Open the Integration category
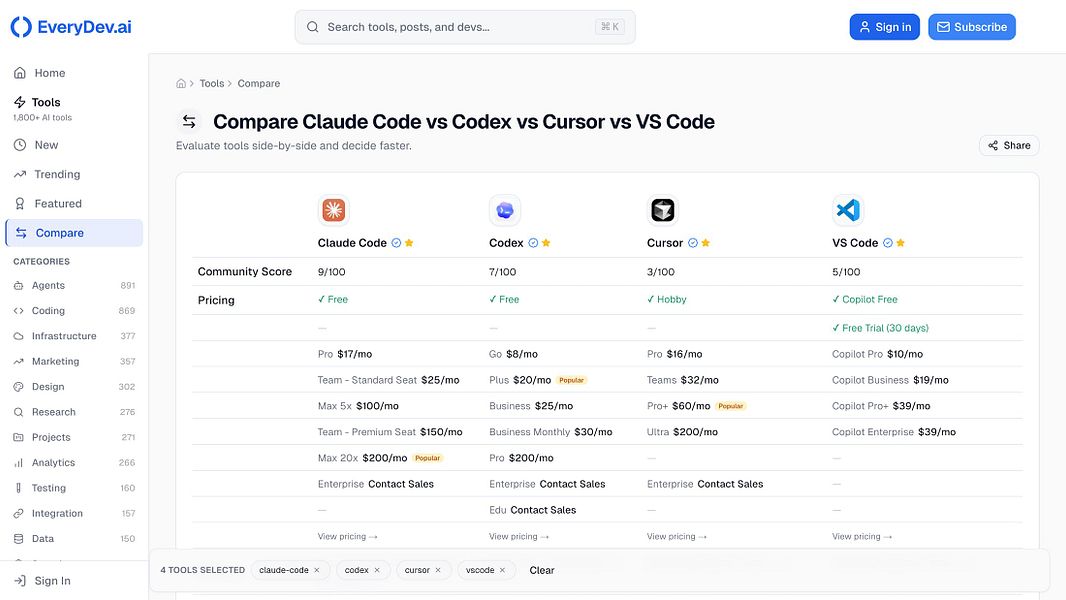This screenshot has width=1066, height=600. click(x=74, y=513)
